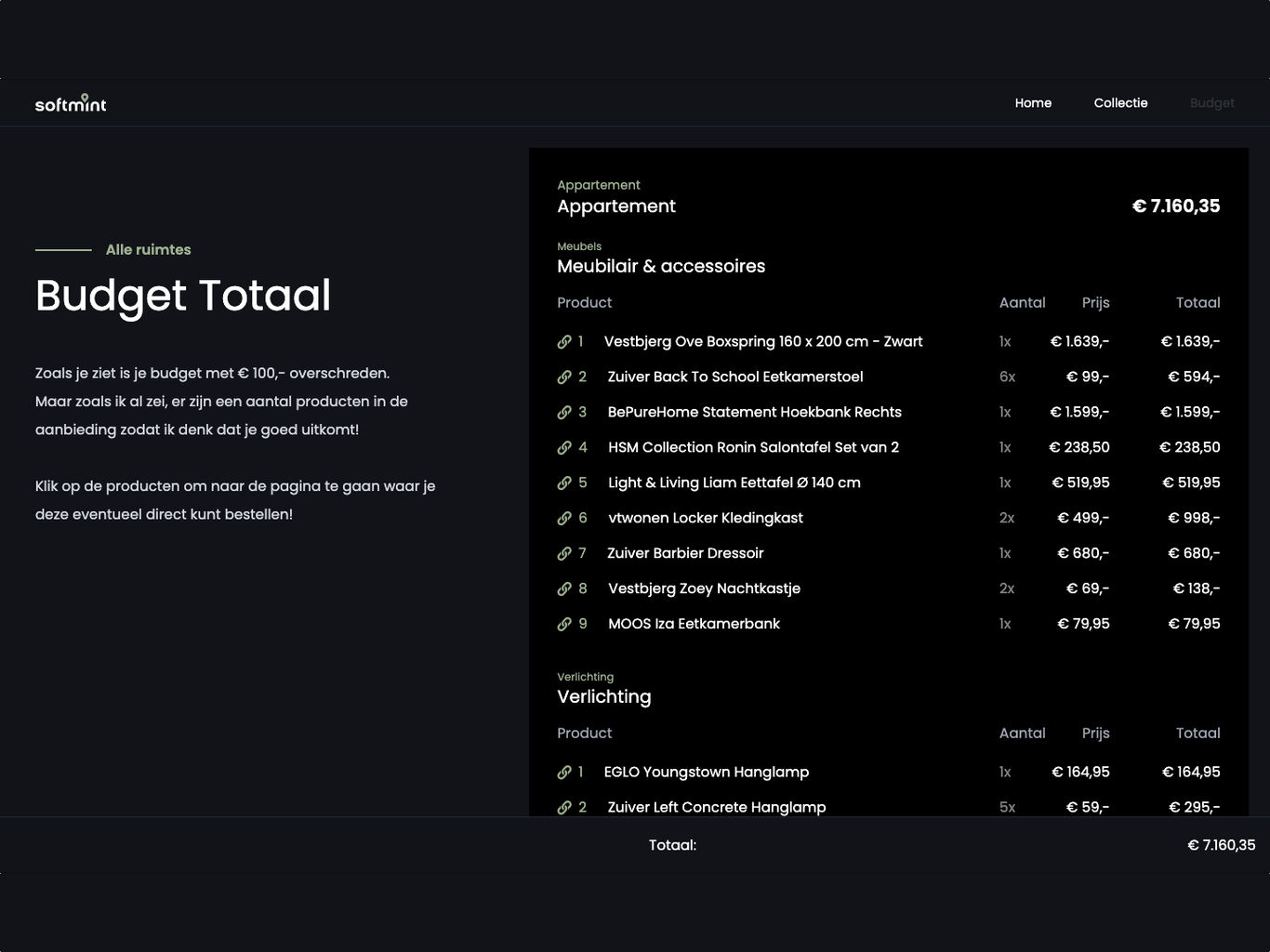Click the € 138,- total for Nachtkastje

tap(1197, 588)
